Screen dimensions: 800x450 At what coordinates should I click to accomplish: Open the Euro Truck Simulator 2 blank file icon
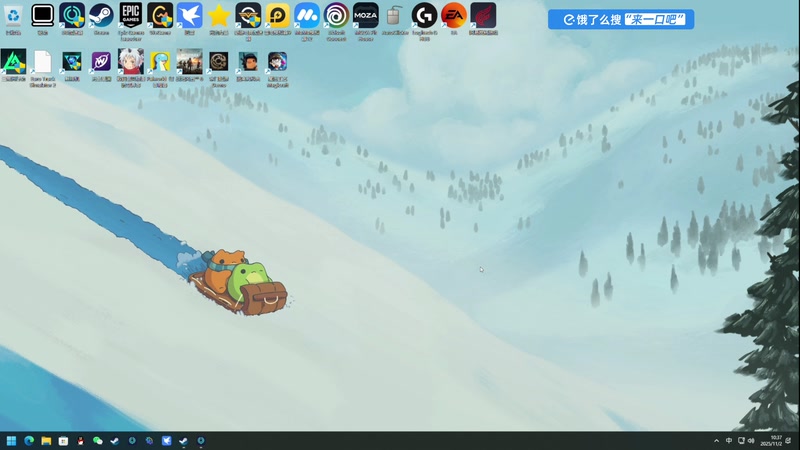pos(42,68)
